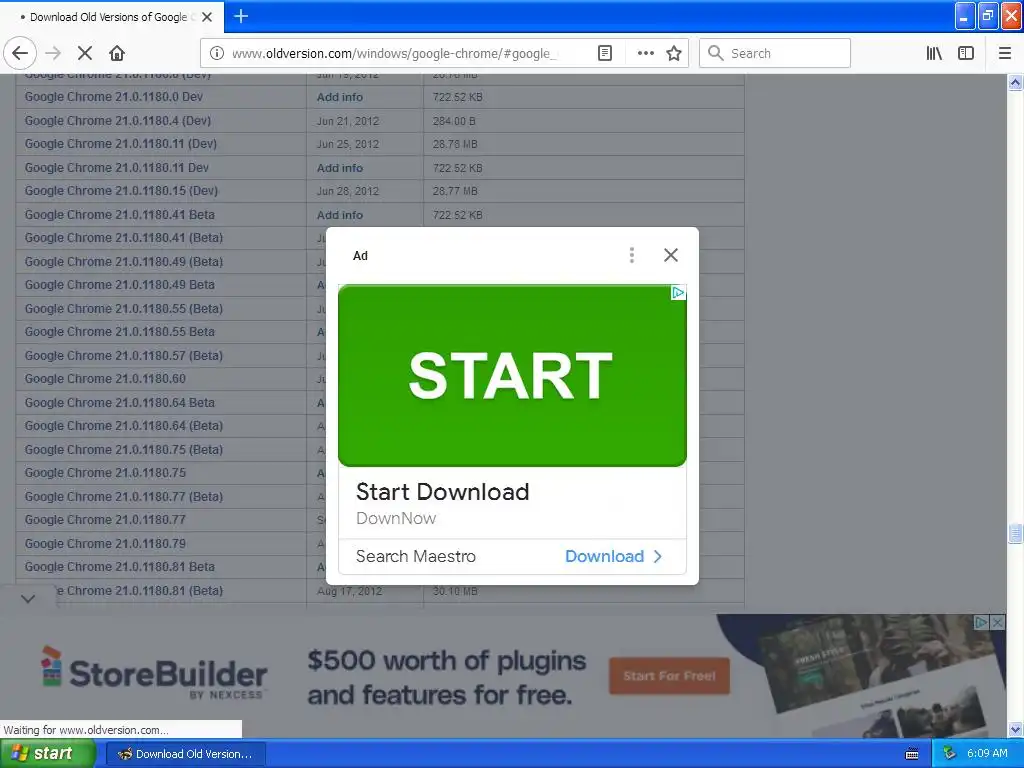Click DownNow advertiser label
Image resolution: width=1024 pixels, height=768 pixels.
tap(396, 519)
